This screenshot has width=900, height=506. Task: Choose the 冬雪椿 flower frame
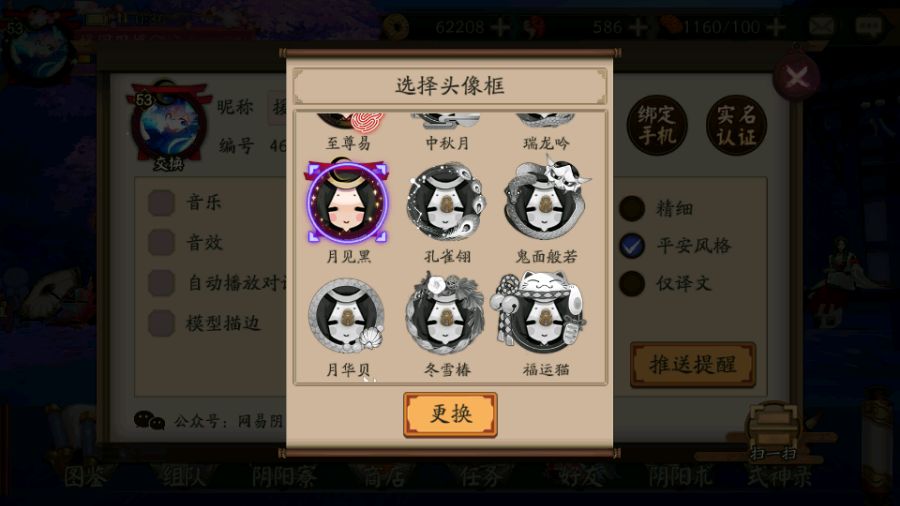click(x=446, y=313)
